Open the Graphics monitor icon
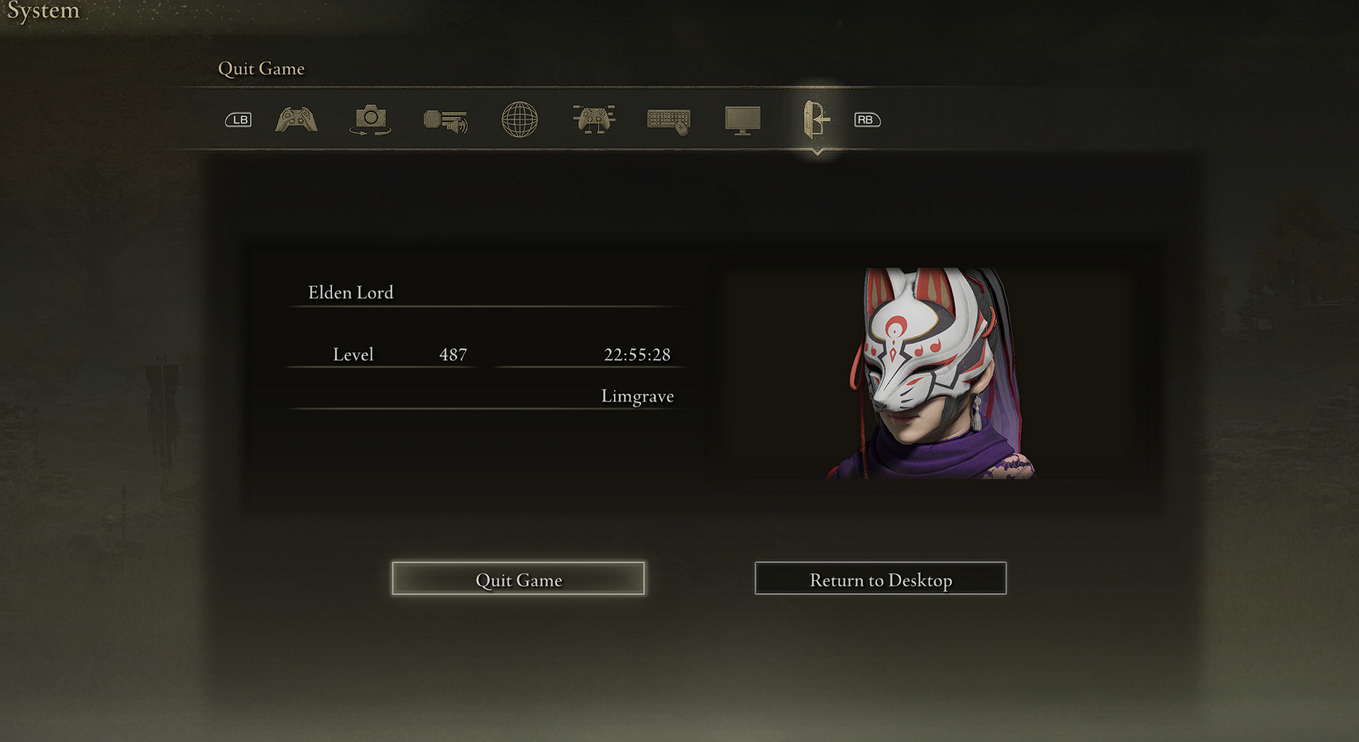This screenshot has width=1359, height=742. (x=742, y=120)
